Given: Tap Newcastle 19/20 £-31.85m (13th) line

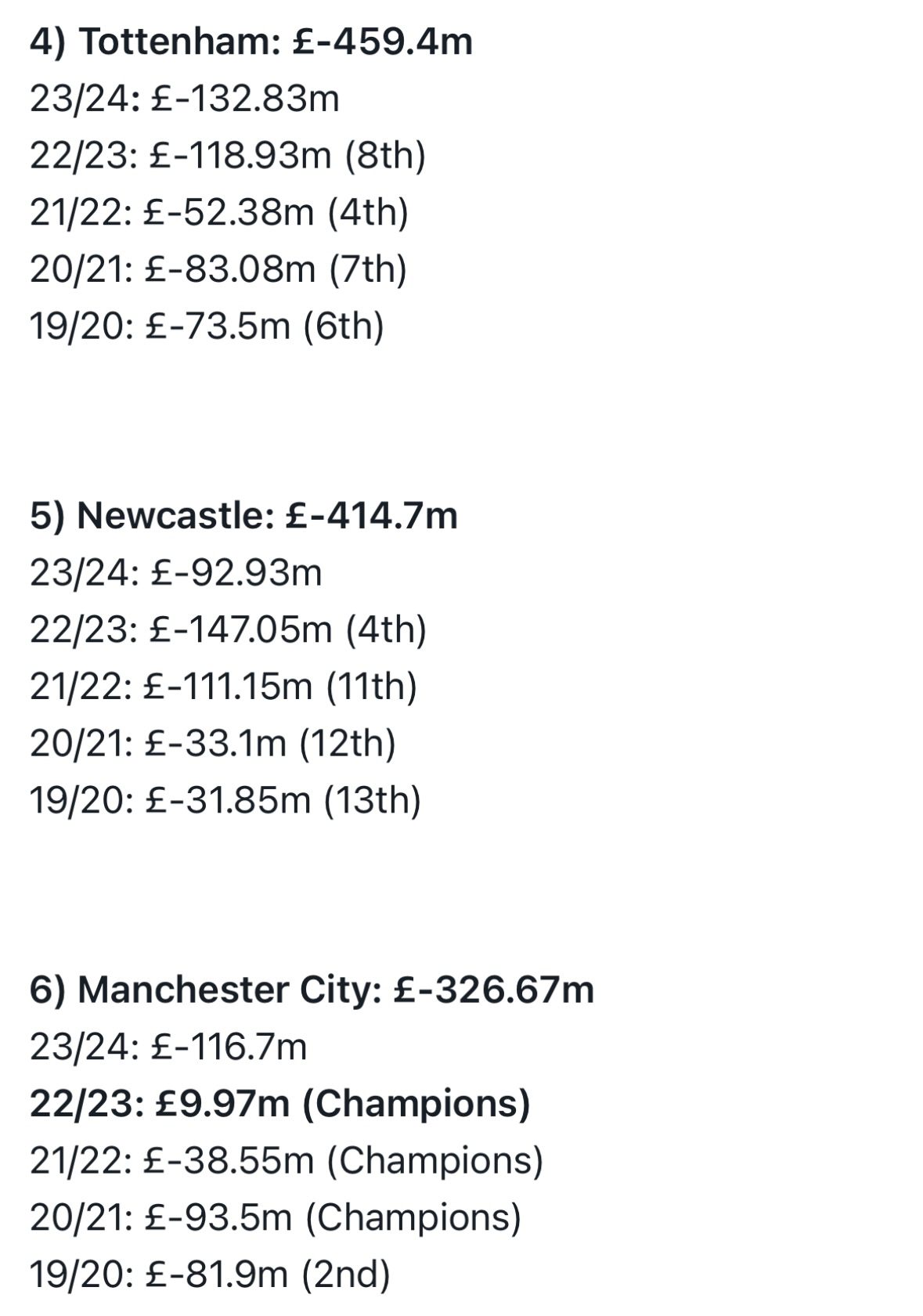Looking at the screenshot, I should (225, 800).
